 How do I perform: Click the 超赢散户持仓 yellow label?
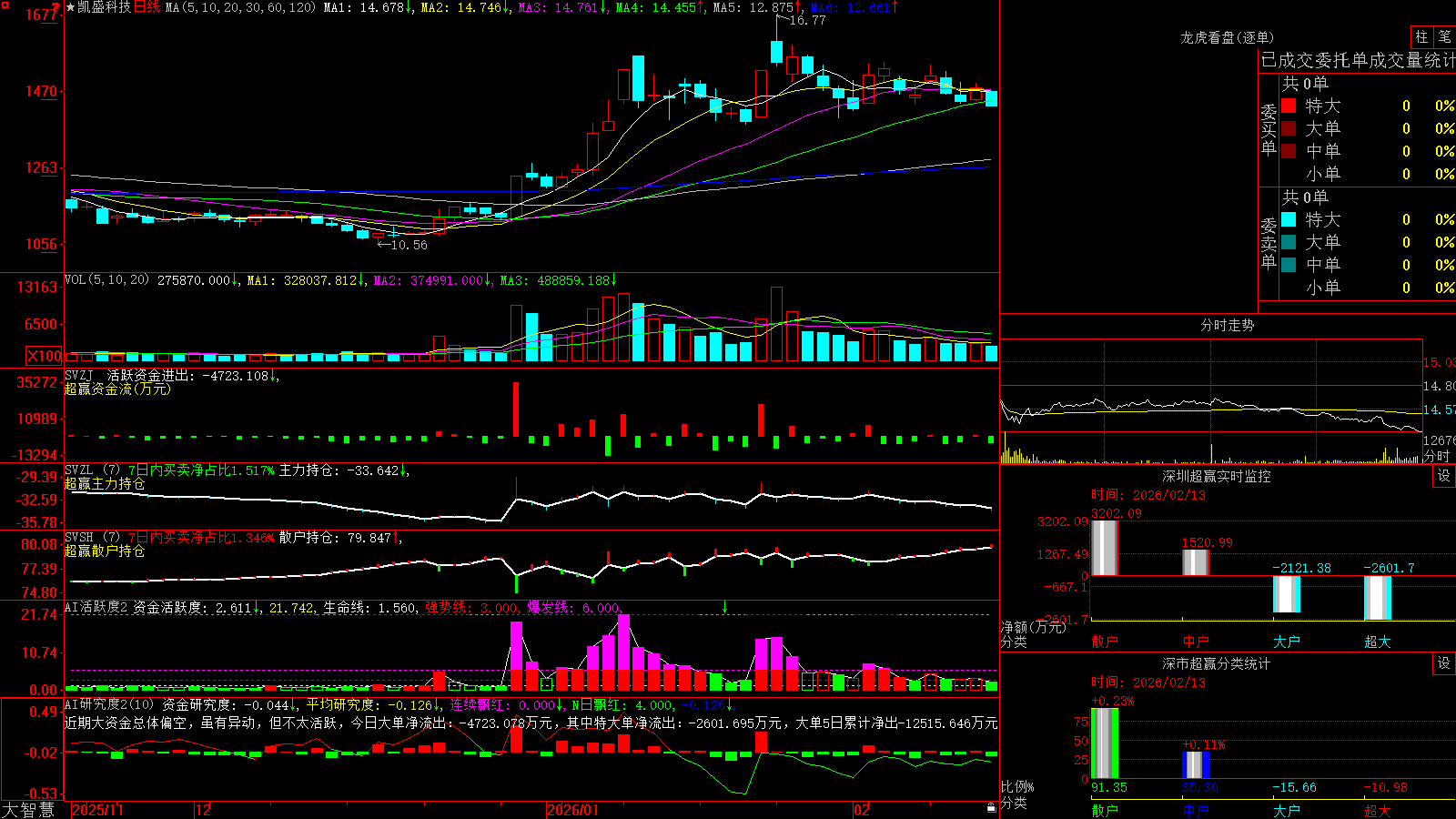[x=105, y=551]
